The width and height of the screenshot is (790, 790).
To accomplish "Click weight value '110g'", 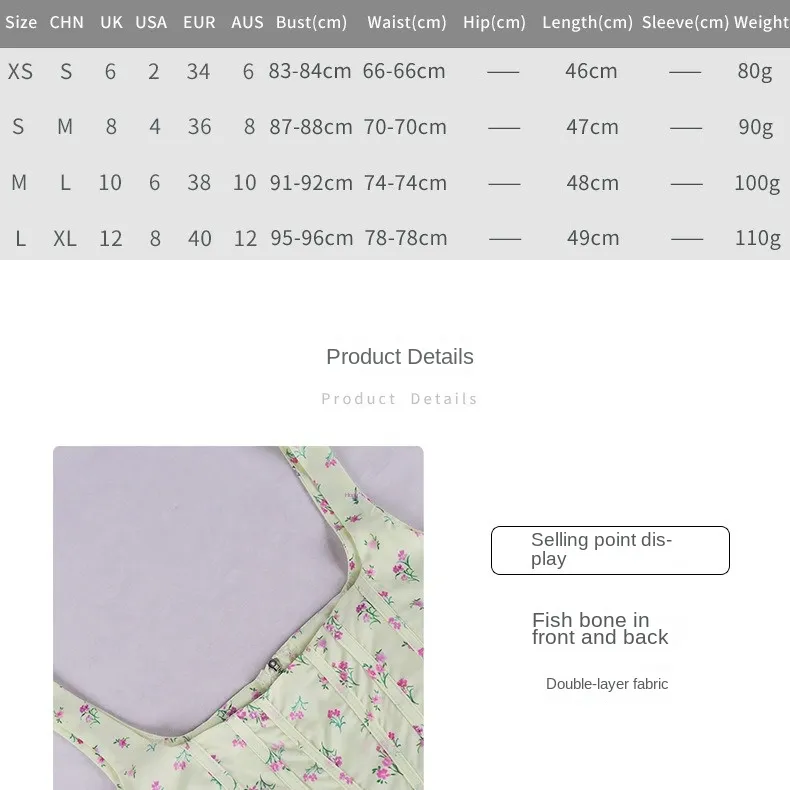I will [x=757, y=238].
